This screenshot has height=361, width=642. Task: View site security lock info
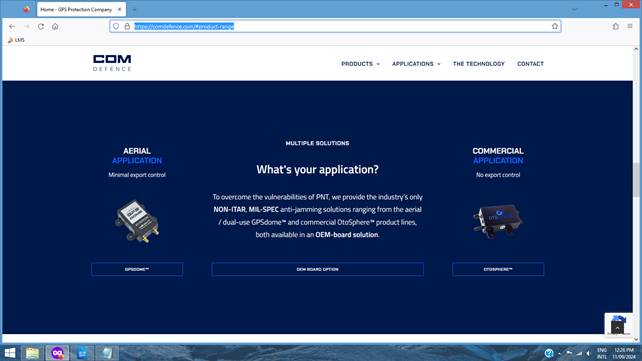pos(127,26)
